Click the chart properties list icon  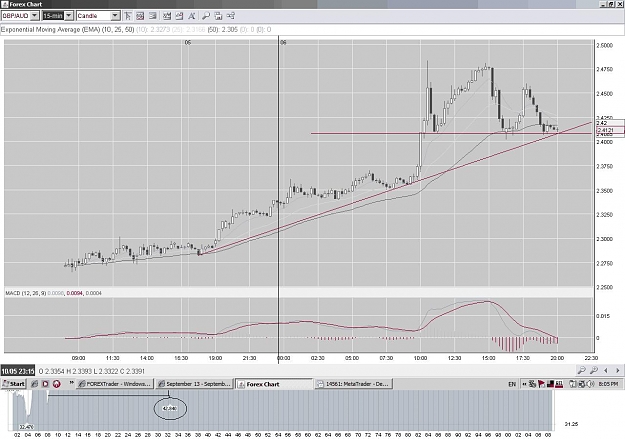point(152,16)
